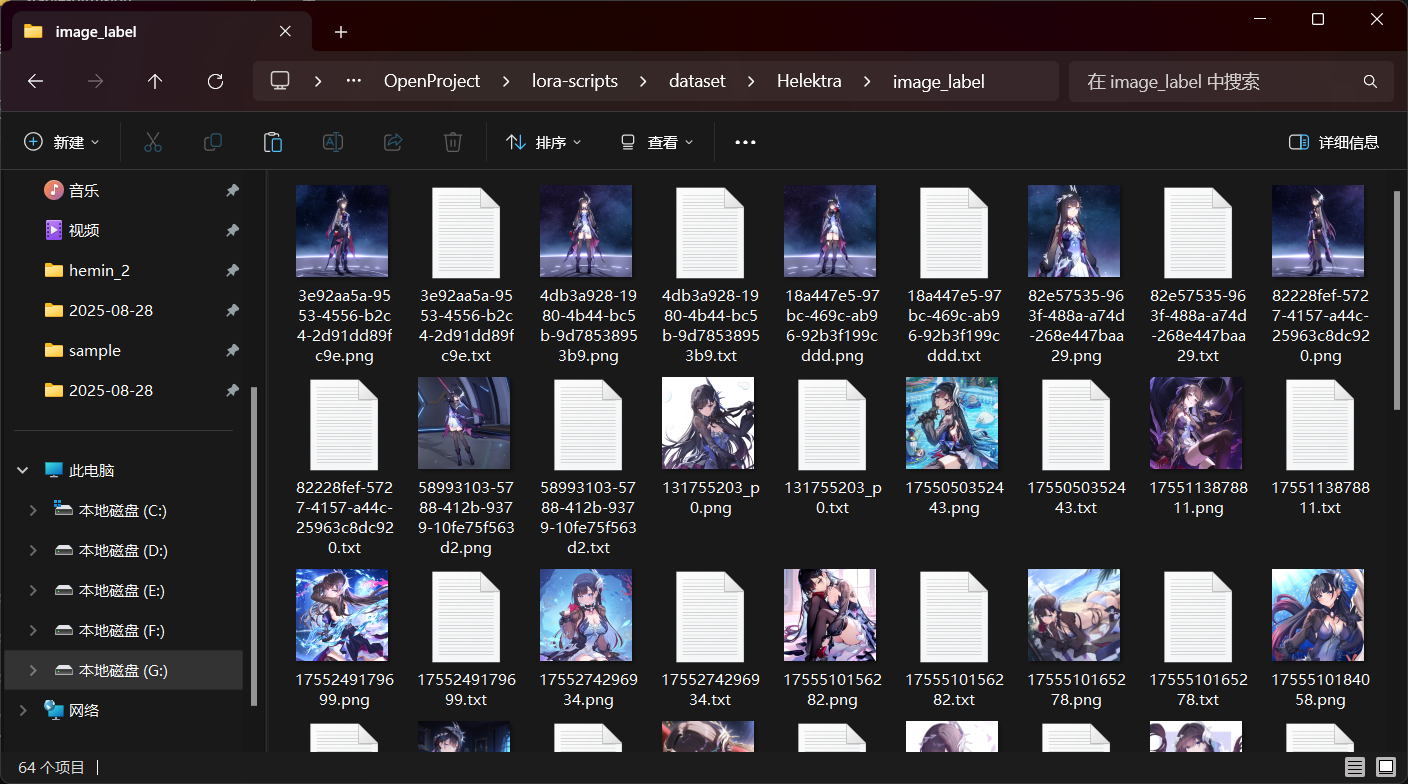Select thumbnail 82e57535-963f png image
The image size is (1408, 784).
pos(1074,231)
